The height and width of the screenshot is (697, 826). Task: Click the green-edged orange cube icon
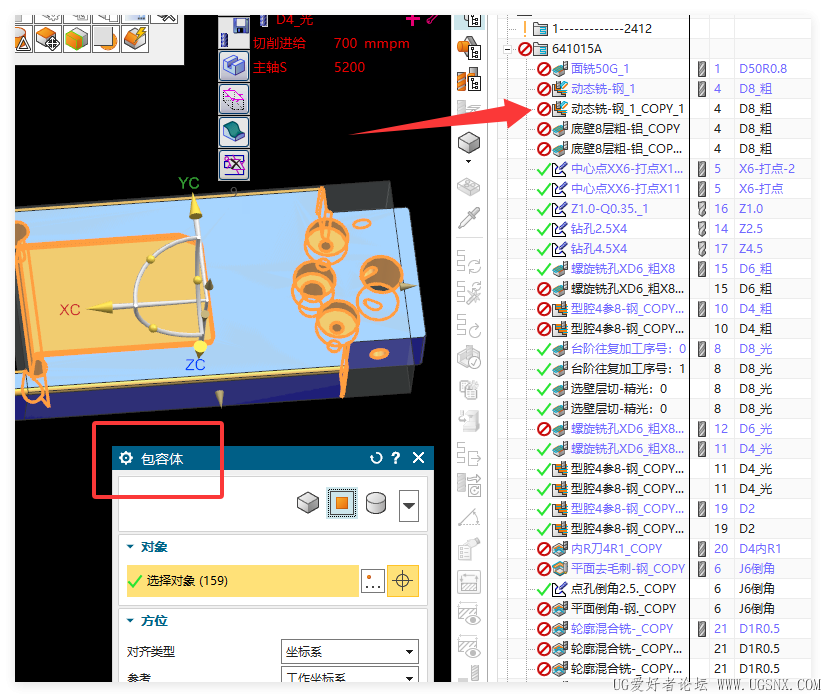pos(76,39)
